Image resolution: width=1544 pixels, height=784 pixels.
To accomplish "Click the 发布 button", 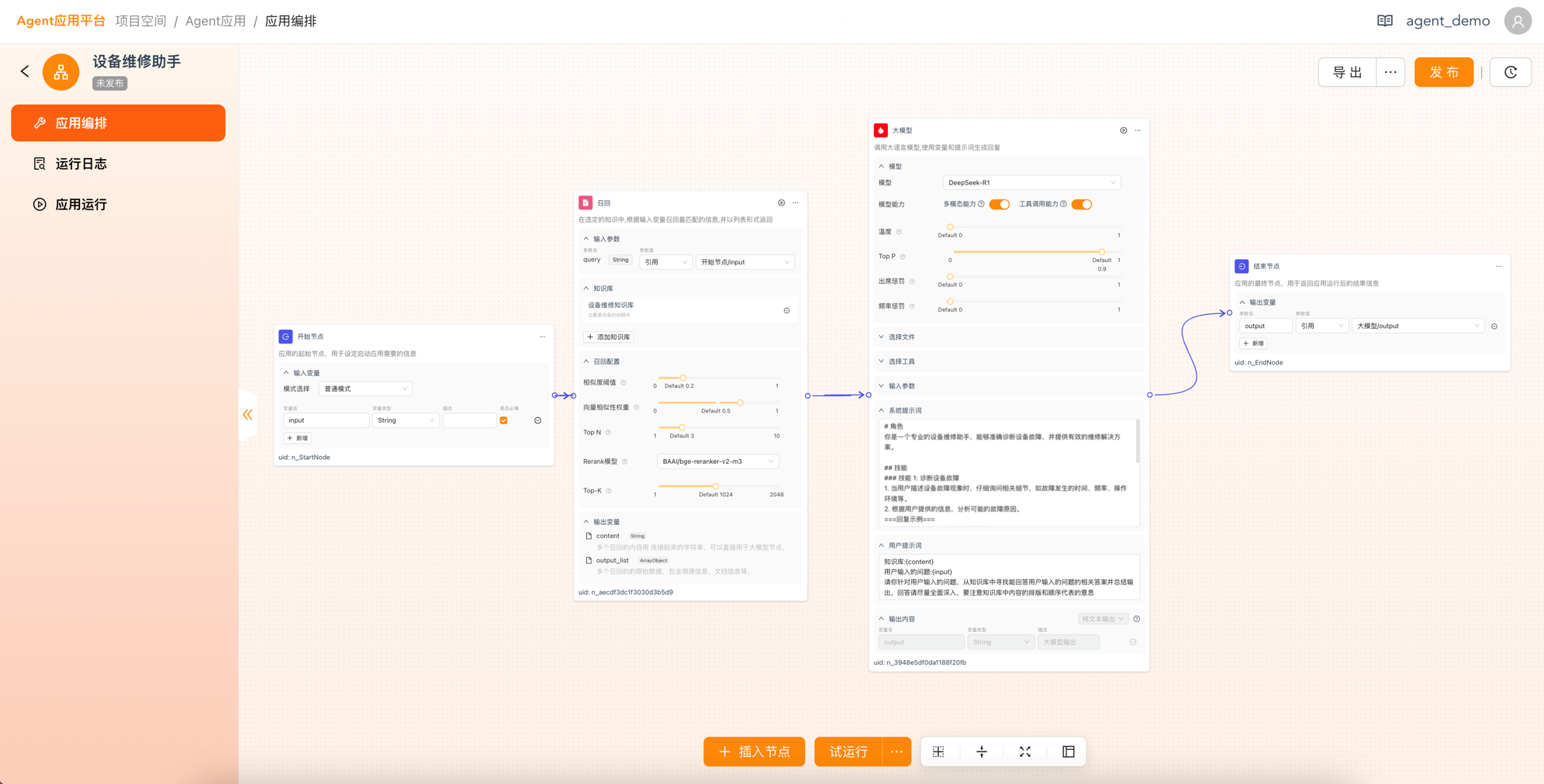I will tap(1443, 72).
